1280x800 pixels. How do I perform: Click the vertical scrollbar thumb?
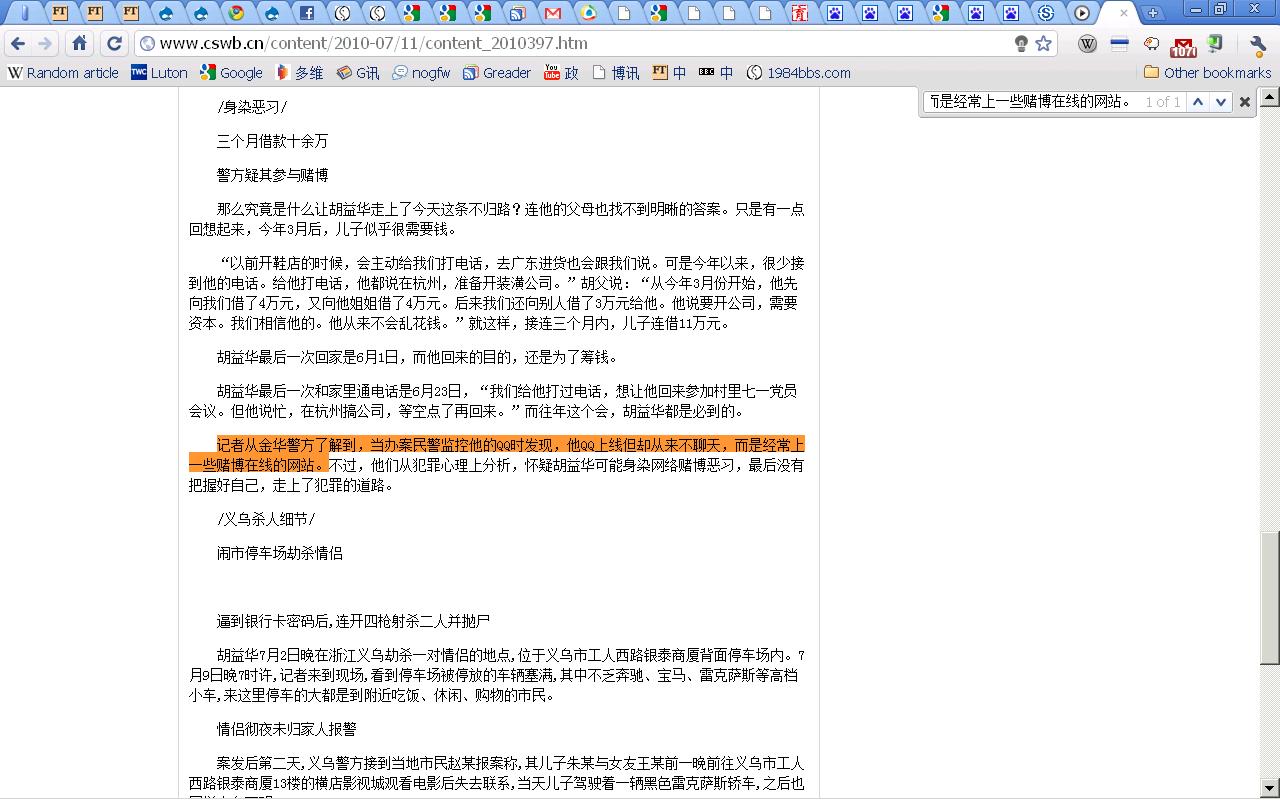1269,598
